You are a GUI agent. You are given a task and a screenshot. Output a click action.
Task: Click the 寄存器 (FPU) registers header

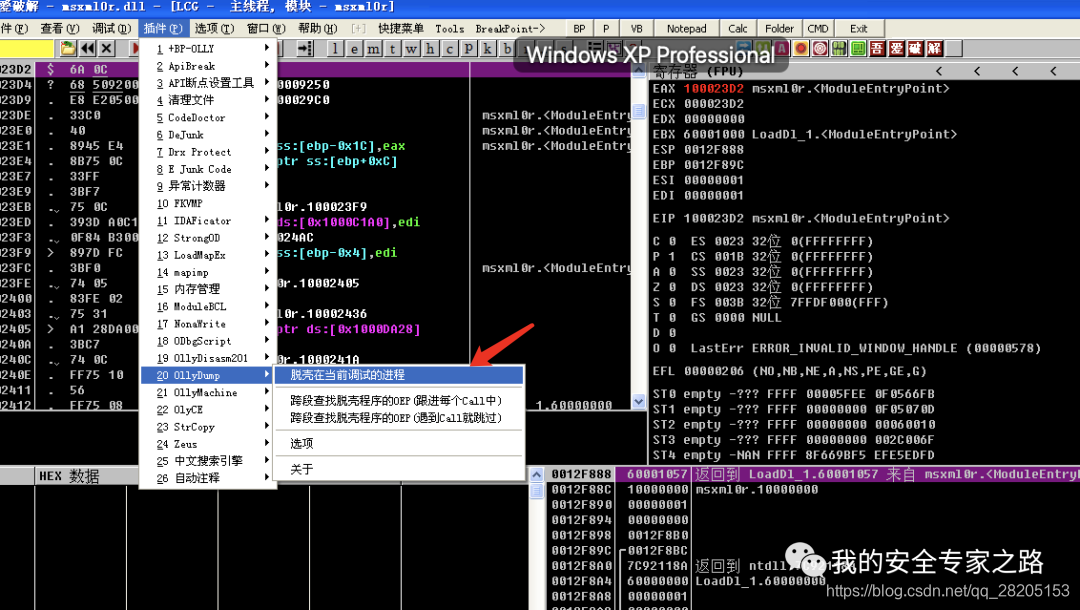click(698, 72)
